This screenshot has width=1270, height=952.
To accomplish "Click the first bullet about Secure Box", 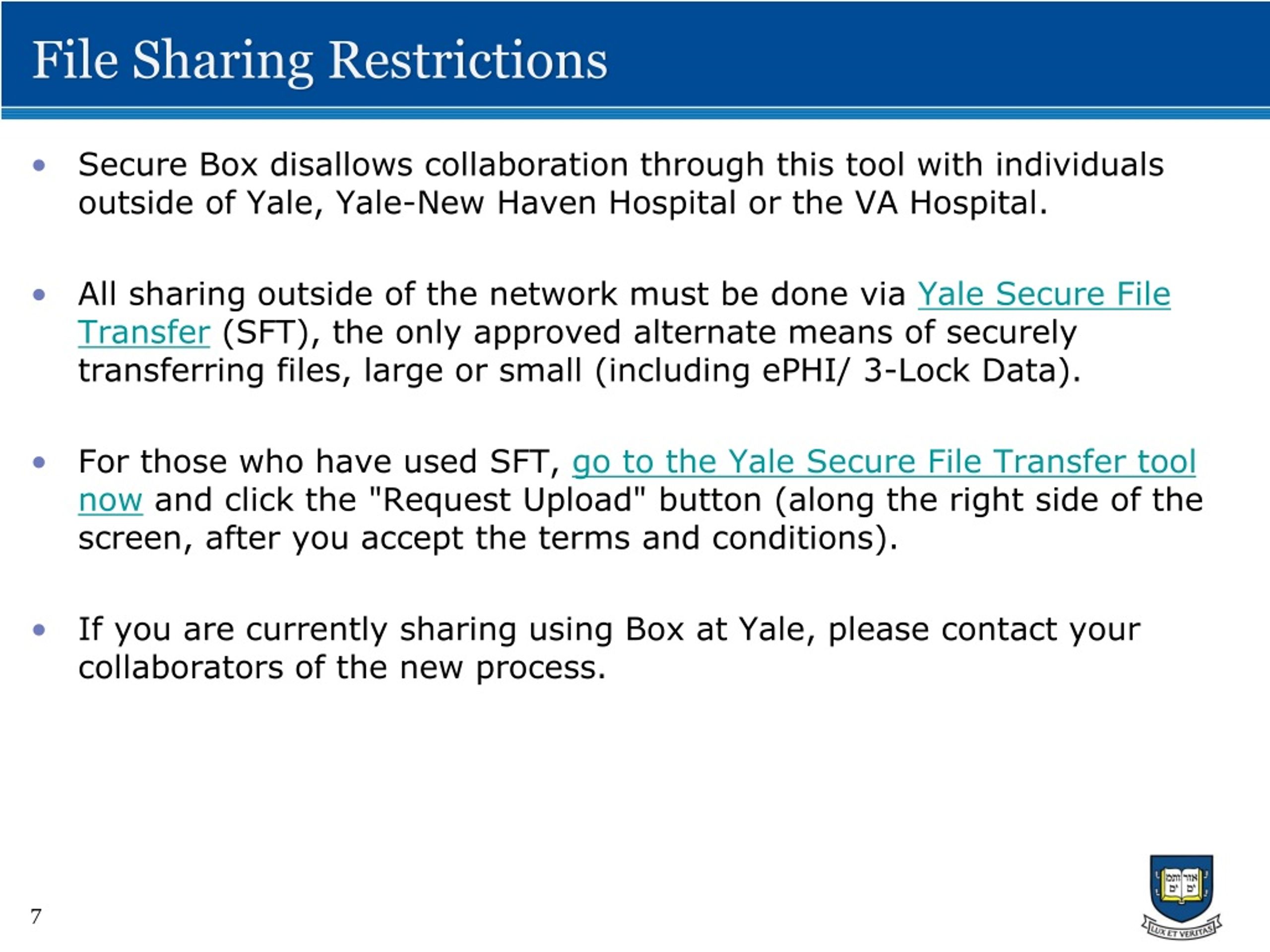I will coord(620,183).
